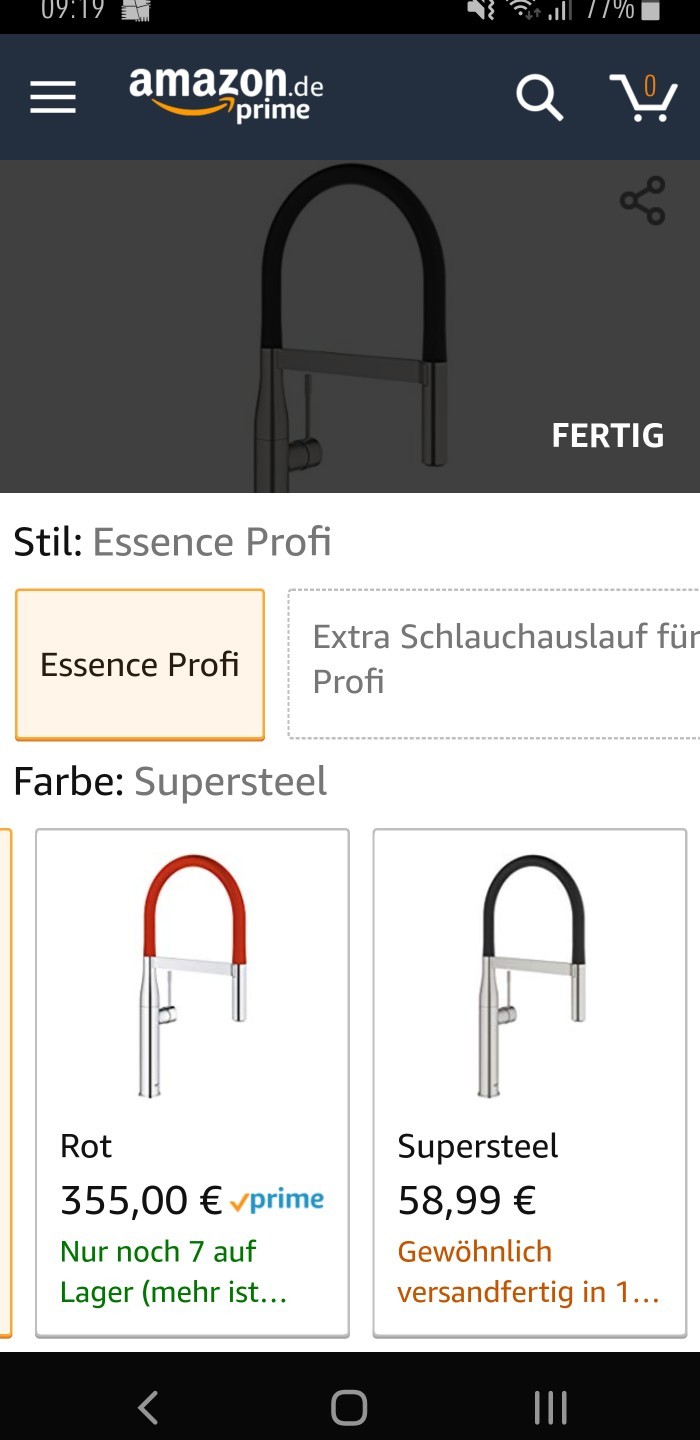This screenshot has height=1440, width=700.
Task: Tap the 355,00 € price with prime badge
Action: 192,1199
